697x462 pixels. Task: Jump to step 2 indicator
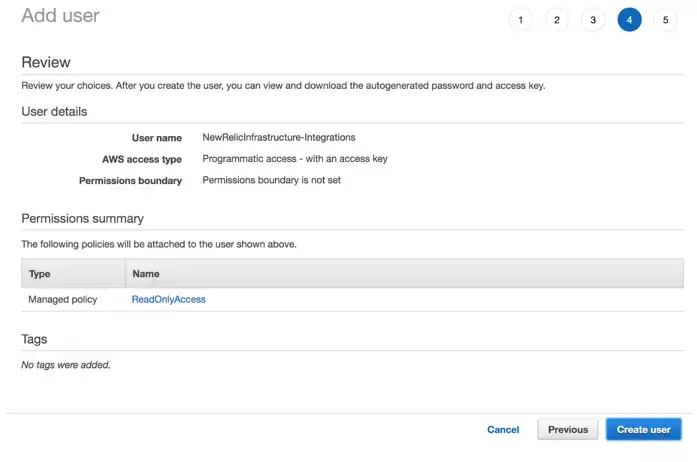tap(557, 20)
